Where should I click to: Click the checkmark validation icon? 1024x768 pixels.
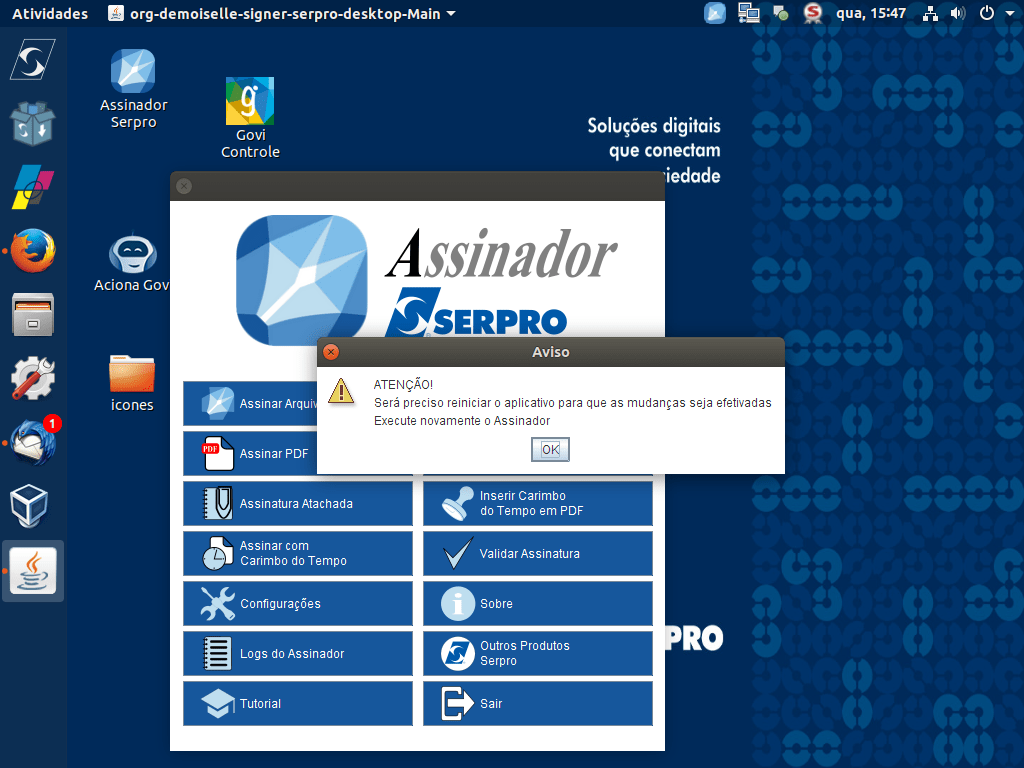pos(457,553)
